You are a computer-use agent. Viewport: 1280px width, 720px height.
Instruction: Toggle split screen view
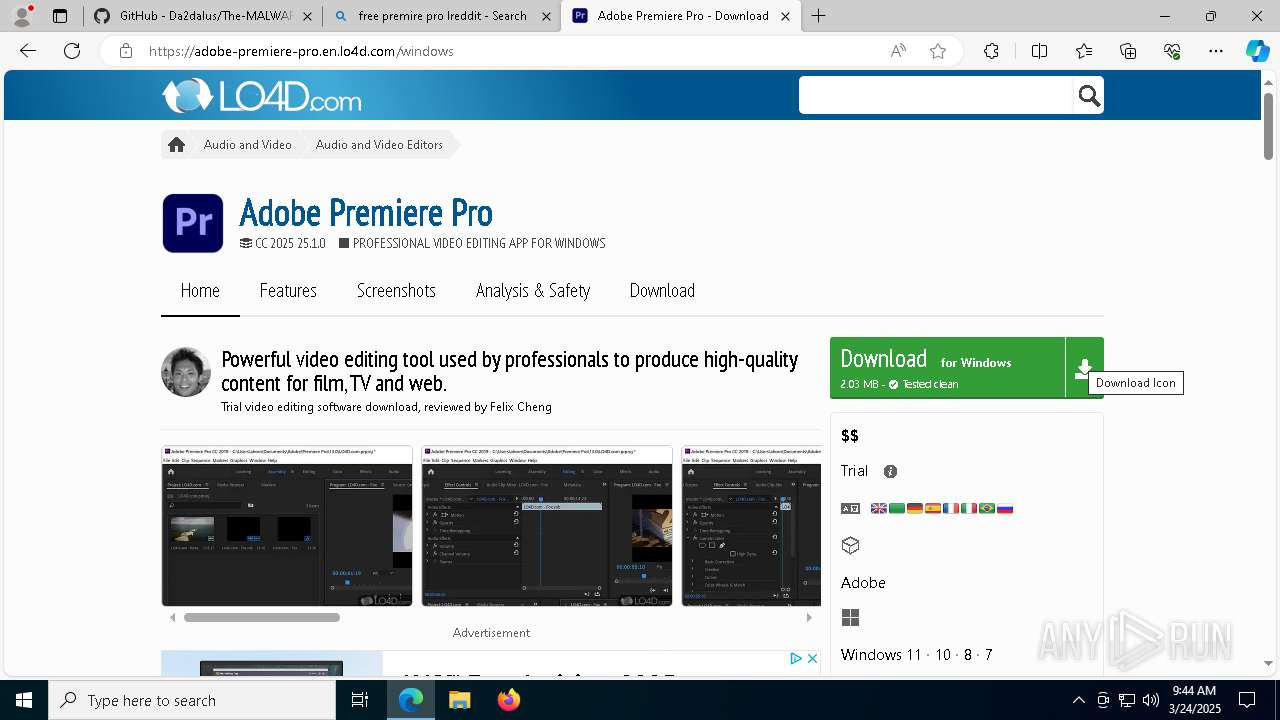[x=1039, y=51]
